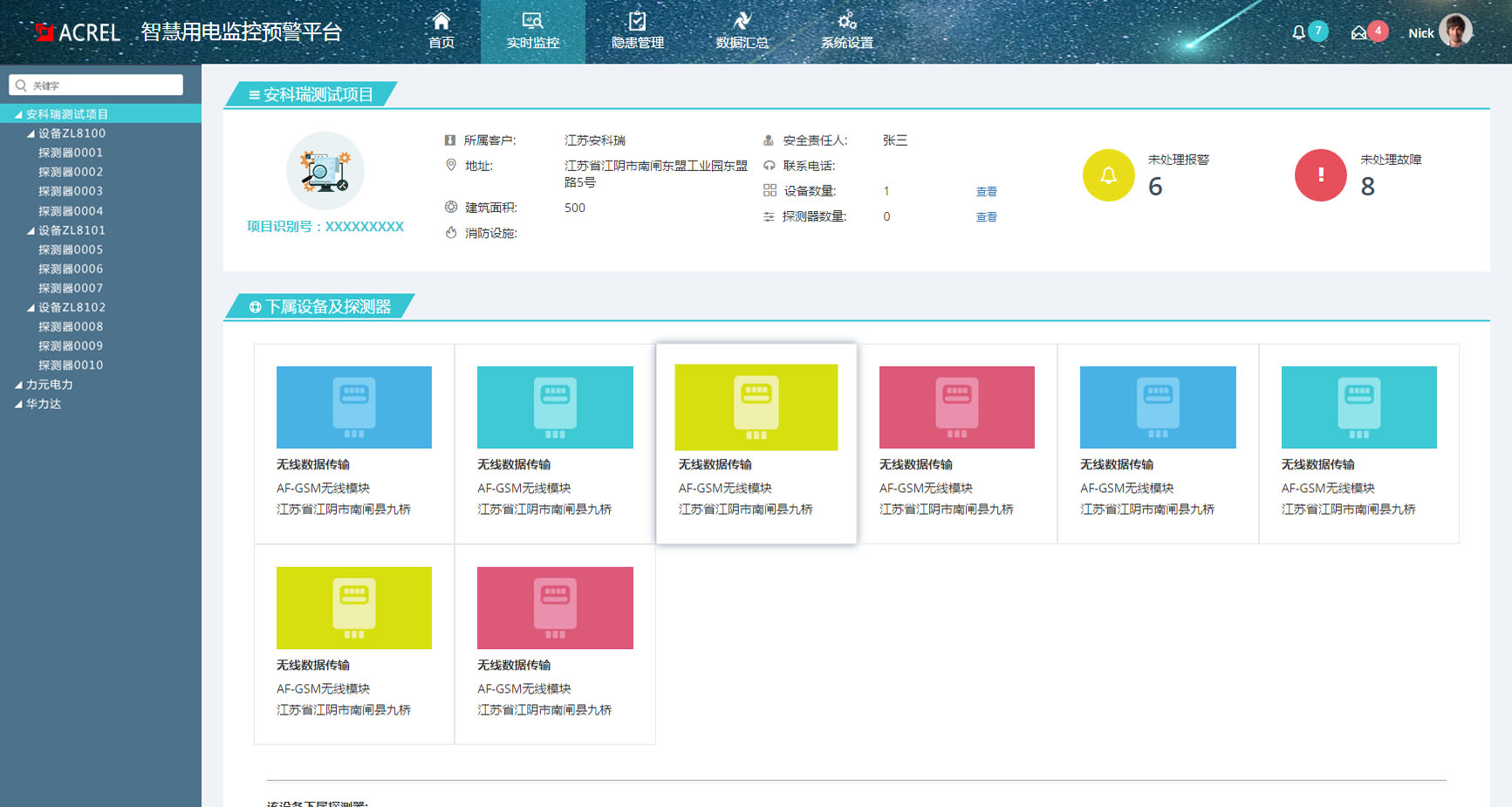Expand the 华力达 tree node
Screen dimensions: 1512x807
coord(18,404)
